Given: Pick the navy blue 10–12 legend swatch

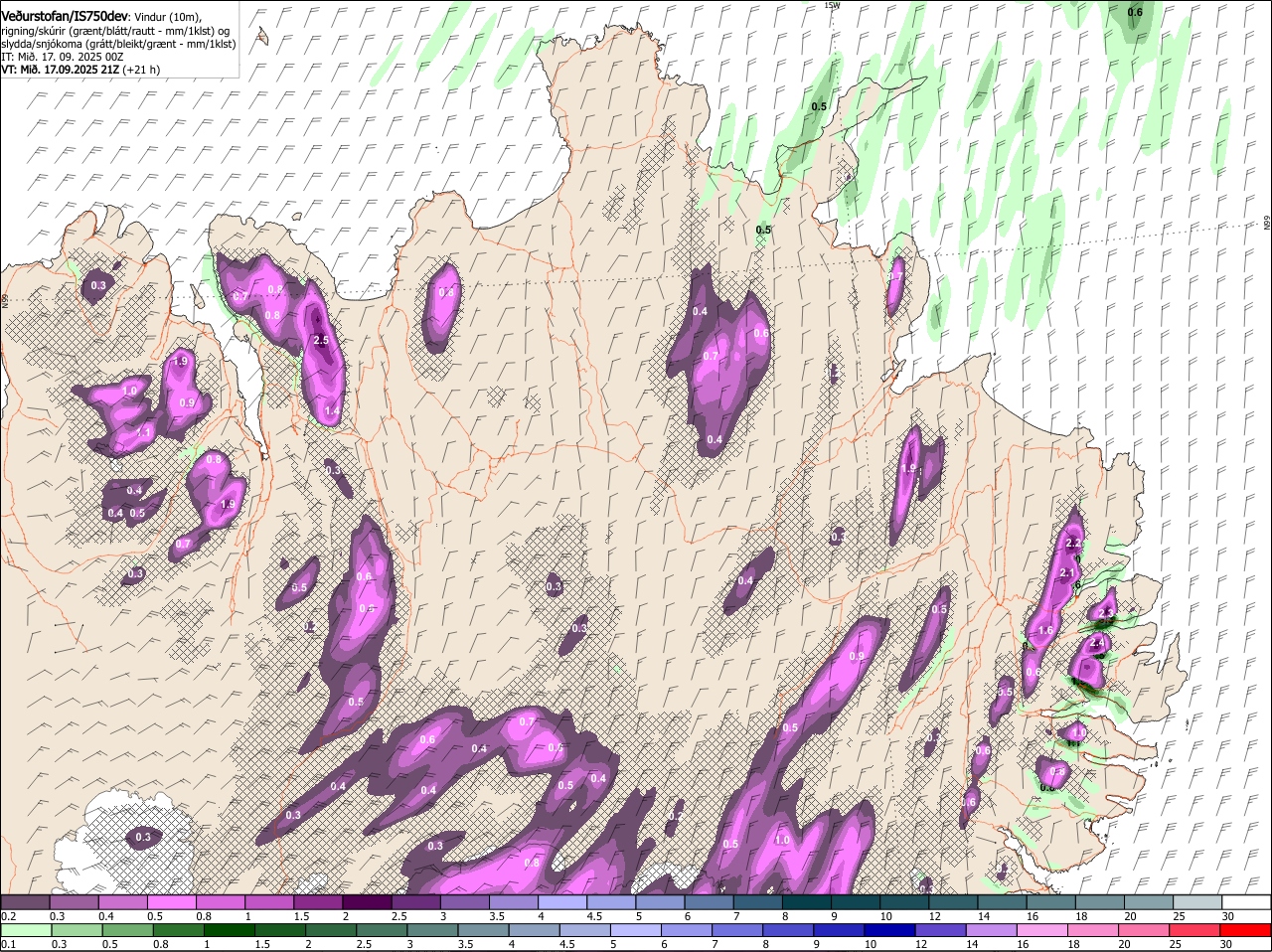Looking at the screenshot, I should (892, 931).
